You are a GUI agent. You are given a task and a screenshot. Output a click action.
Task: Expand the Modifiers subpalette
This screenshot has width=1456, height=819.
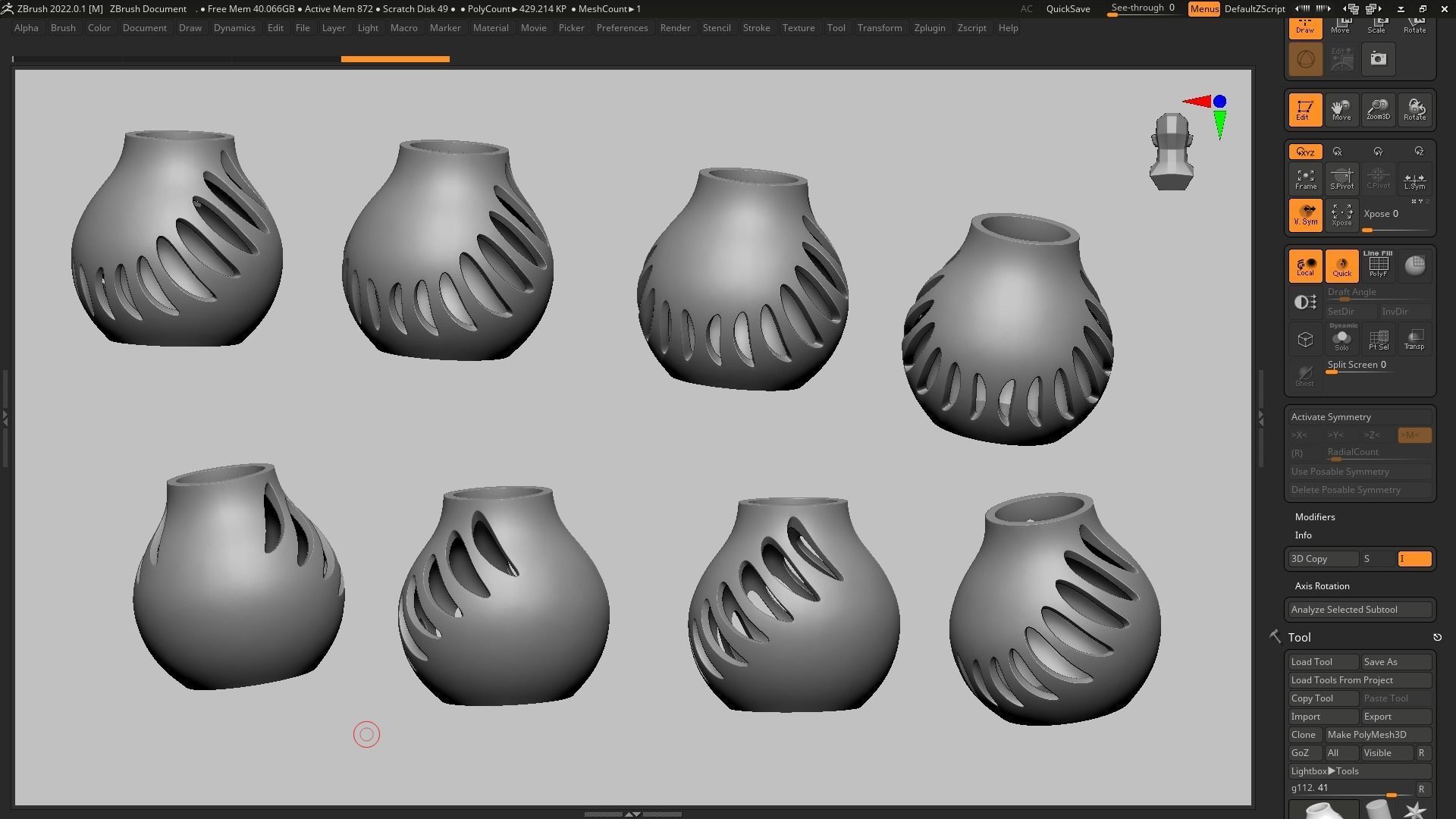[1314, 517]
